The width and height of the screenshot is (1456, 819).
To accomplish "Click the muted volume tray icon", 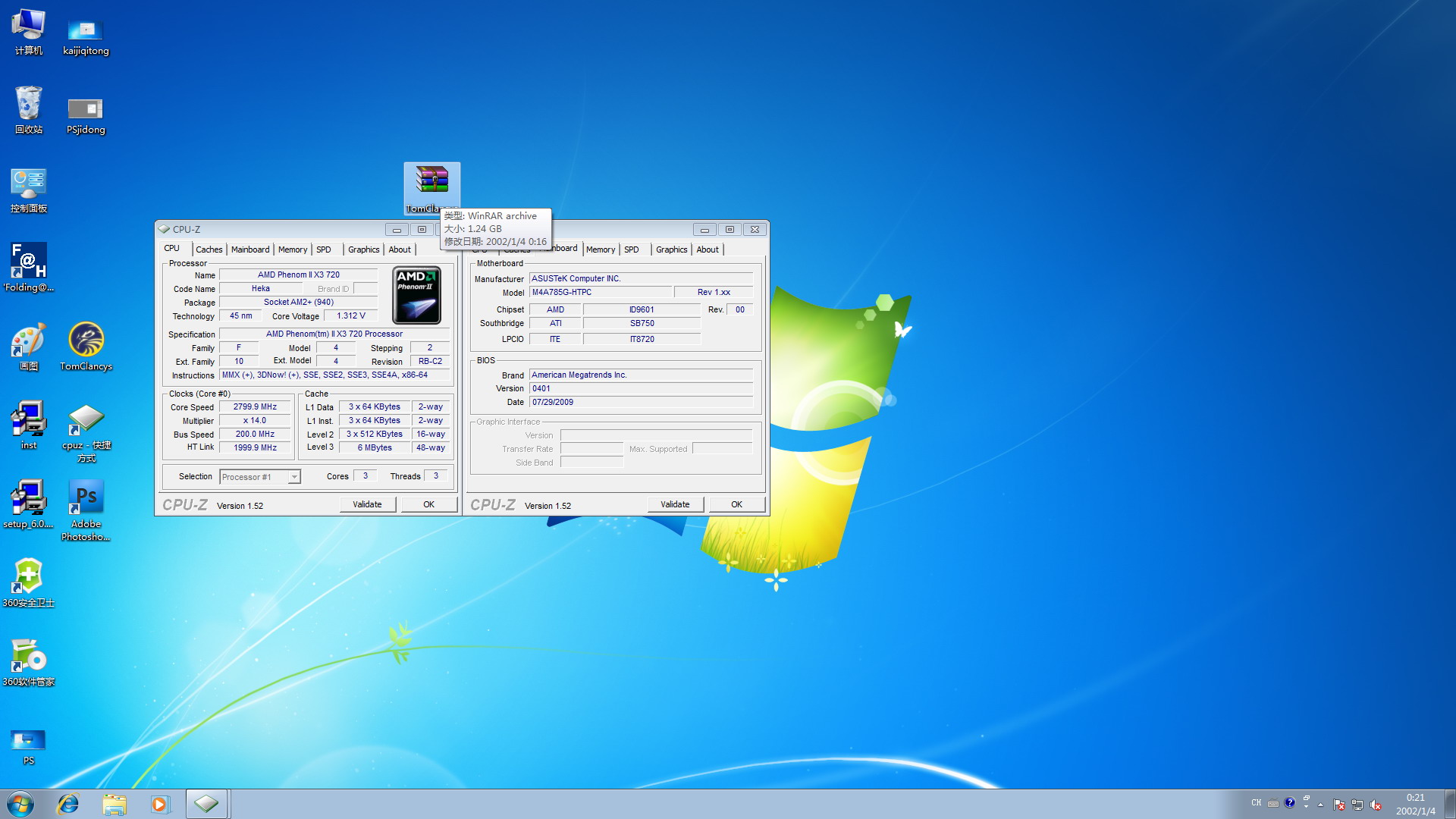I will (x=1376, y=805).
